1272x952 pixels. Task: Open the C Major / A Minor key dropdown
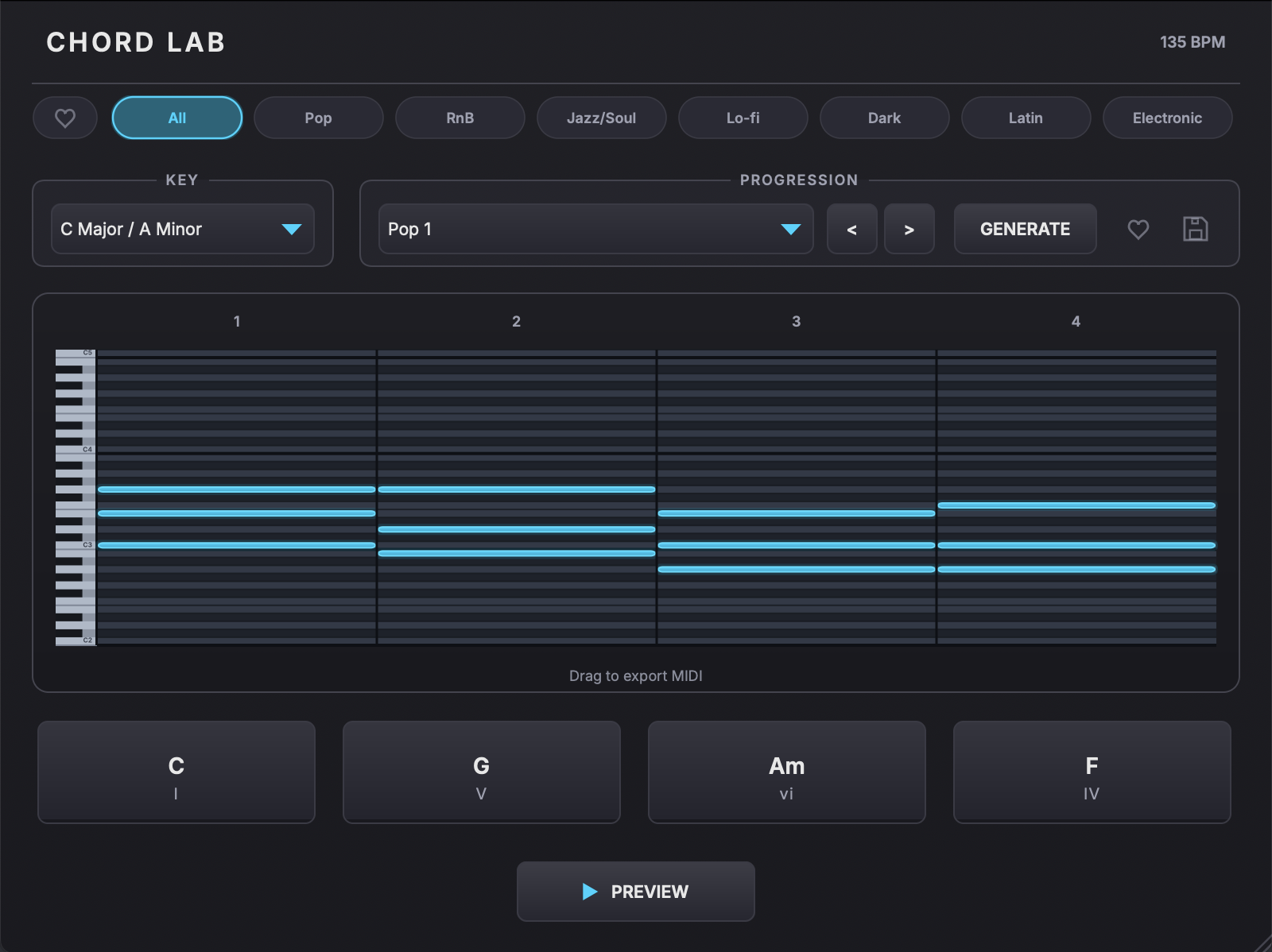183,229
